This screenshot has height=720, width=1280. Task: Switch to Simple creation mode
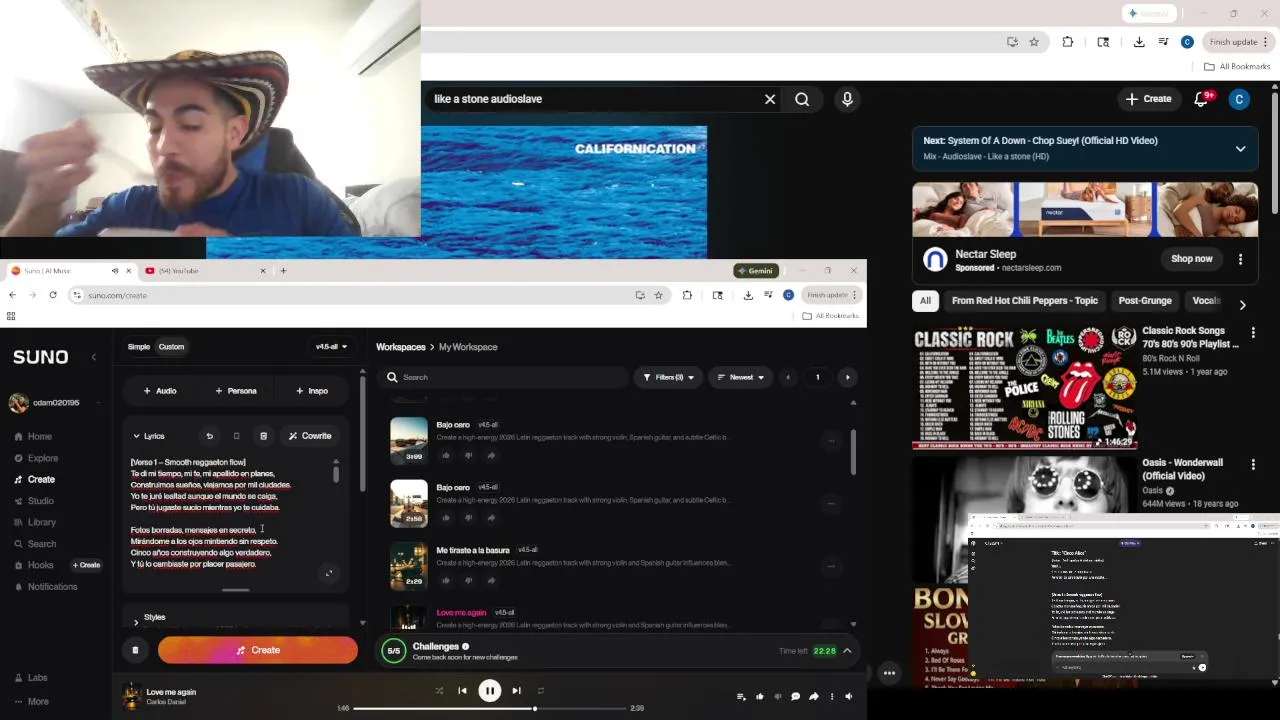point(139,347)
